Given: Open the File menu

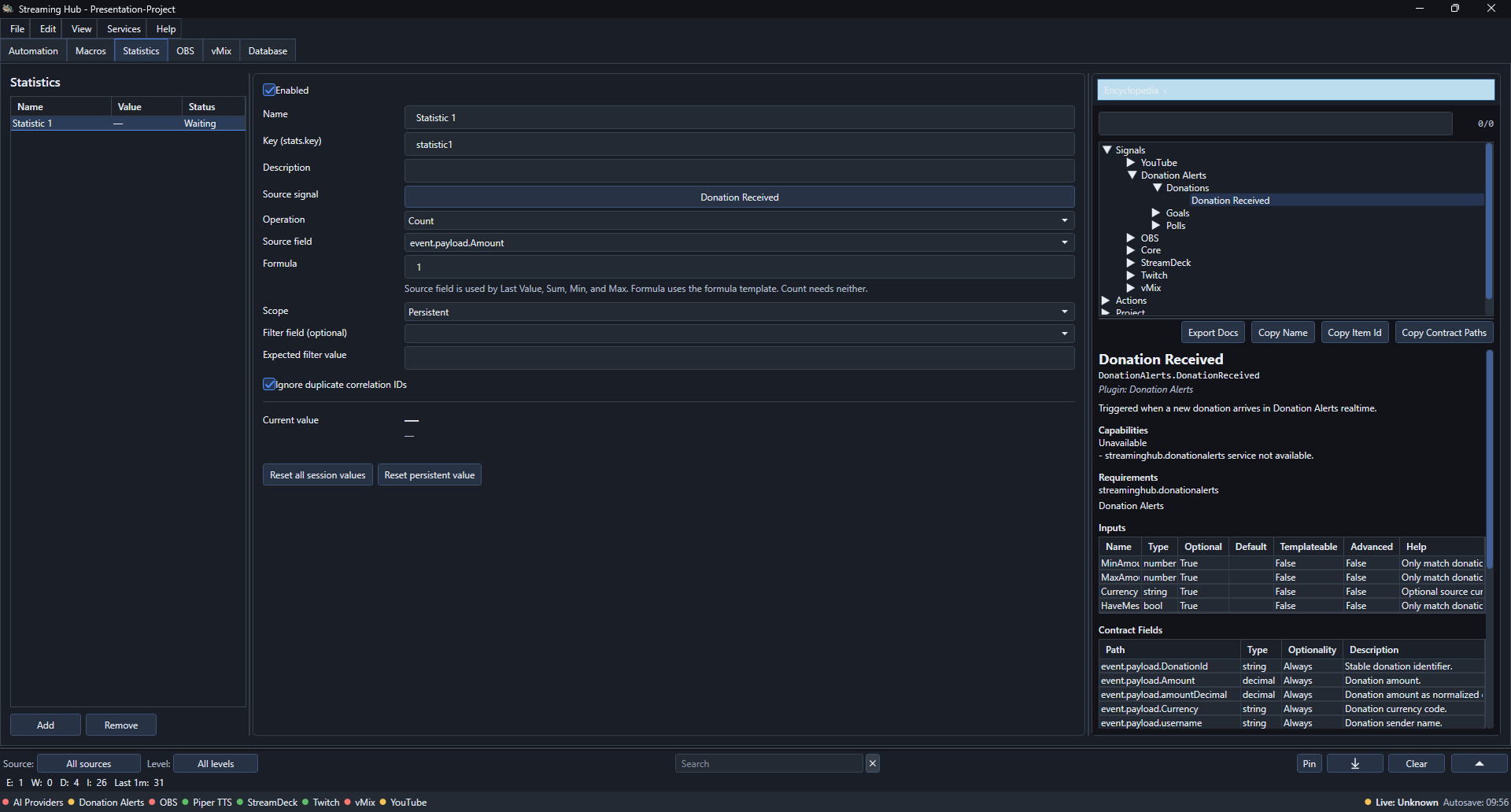Looking at the screenshot, I should coord(17,28).
